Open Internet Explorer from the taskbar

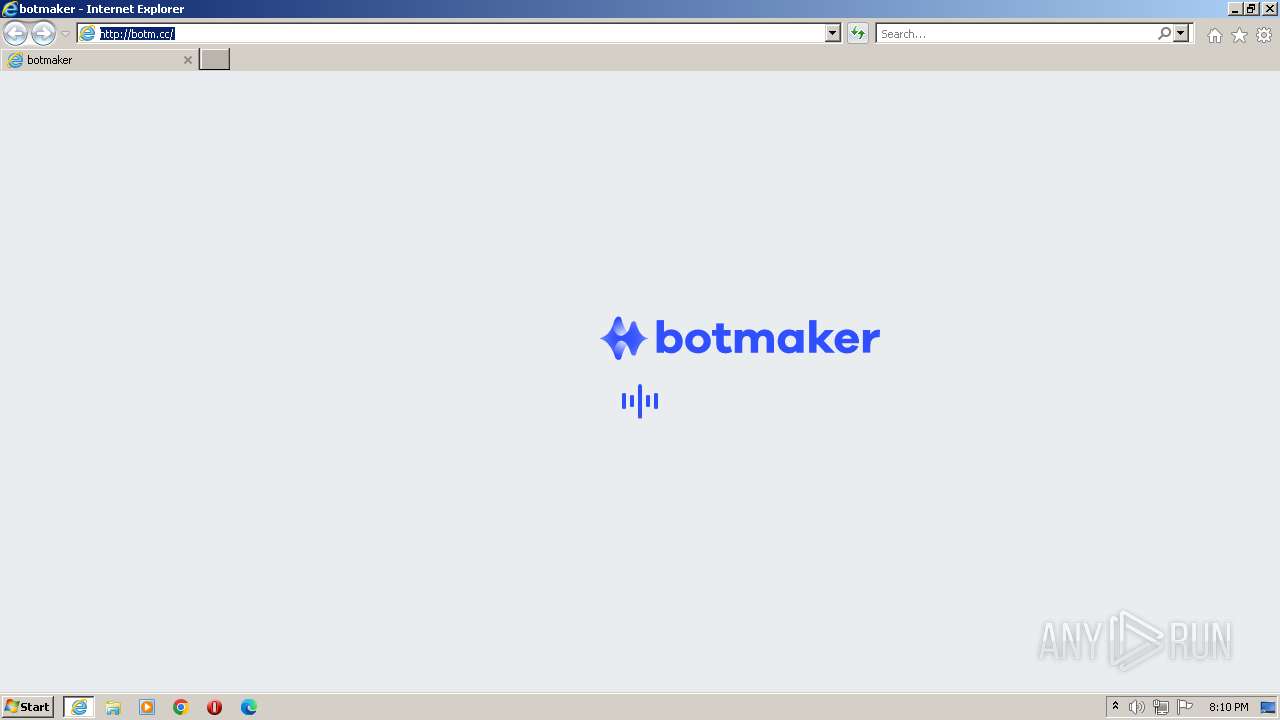click(x=79, y=707)
